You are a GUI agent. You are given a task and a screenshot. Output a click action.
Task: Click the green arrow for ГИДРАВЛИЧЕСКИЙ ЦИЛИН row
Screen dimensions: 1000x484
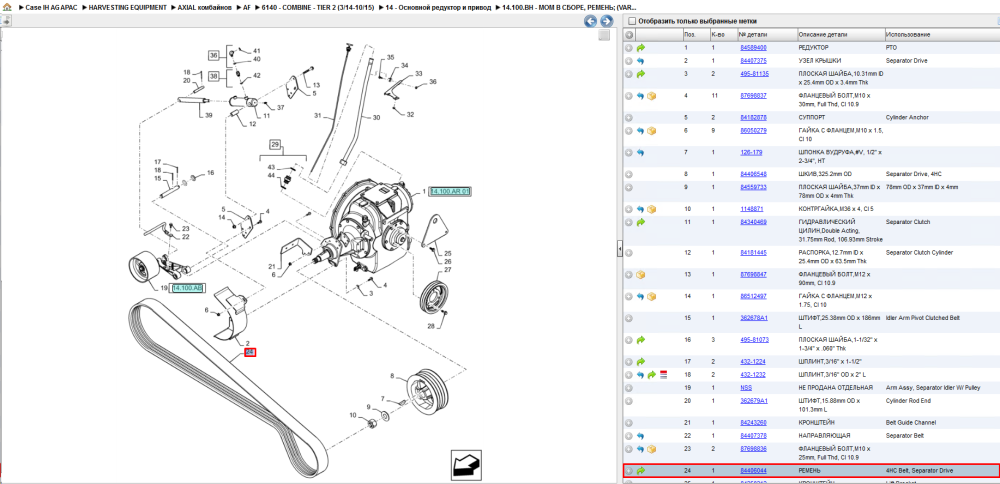click(x=641, y=222)
